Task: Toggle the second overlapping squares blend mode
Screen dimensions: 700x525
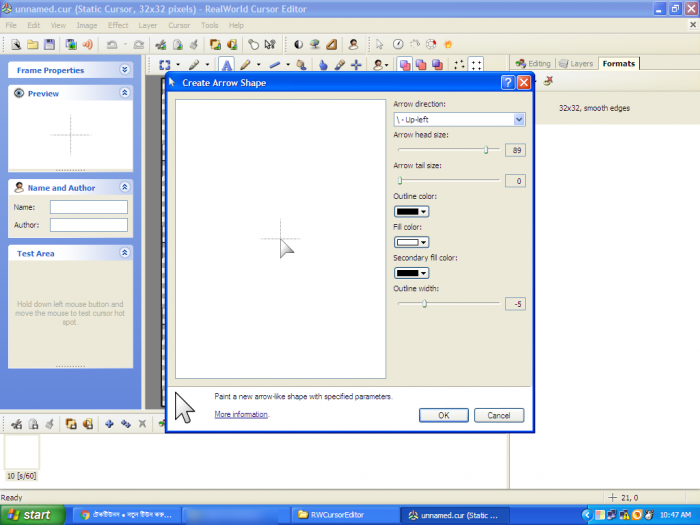Action: tap(421, 65)
